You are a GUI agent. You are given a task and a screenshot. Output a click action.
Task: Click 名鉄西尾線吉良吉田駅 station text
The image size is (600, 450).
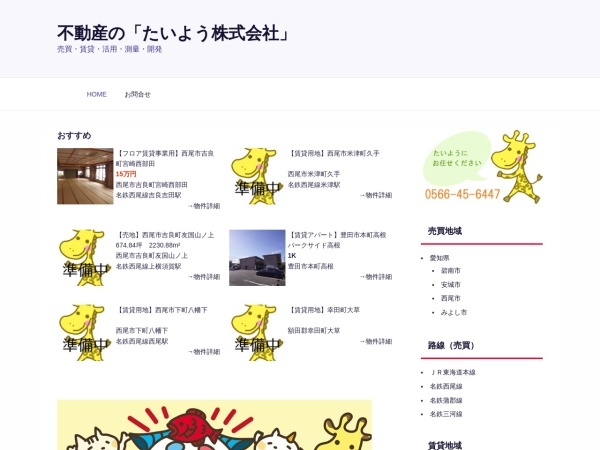(148, 195)
